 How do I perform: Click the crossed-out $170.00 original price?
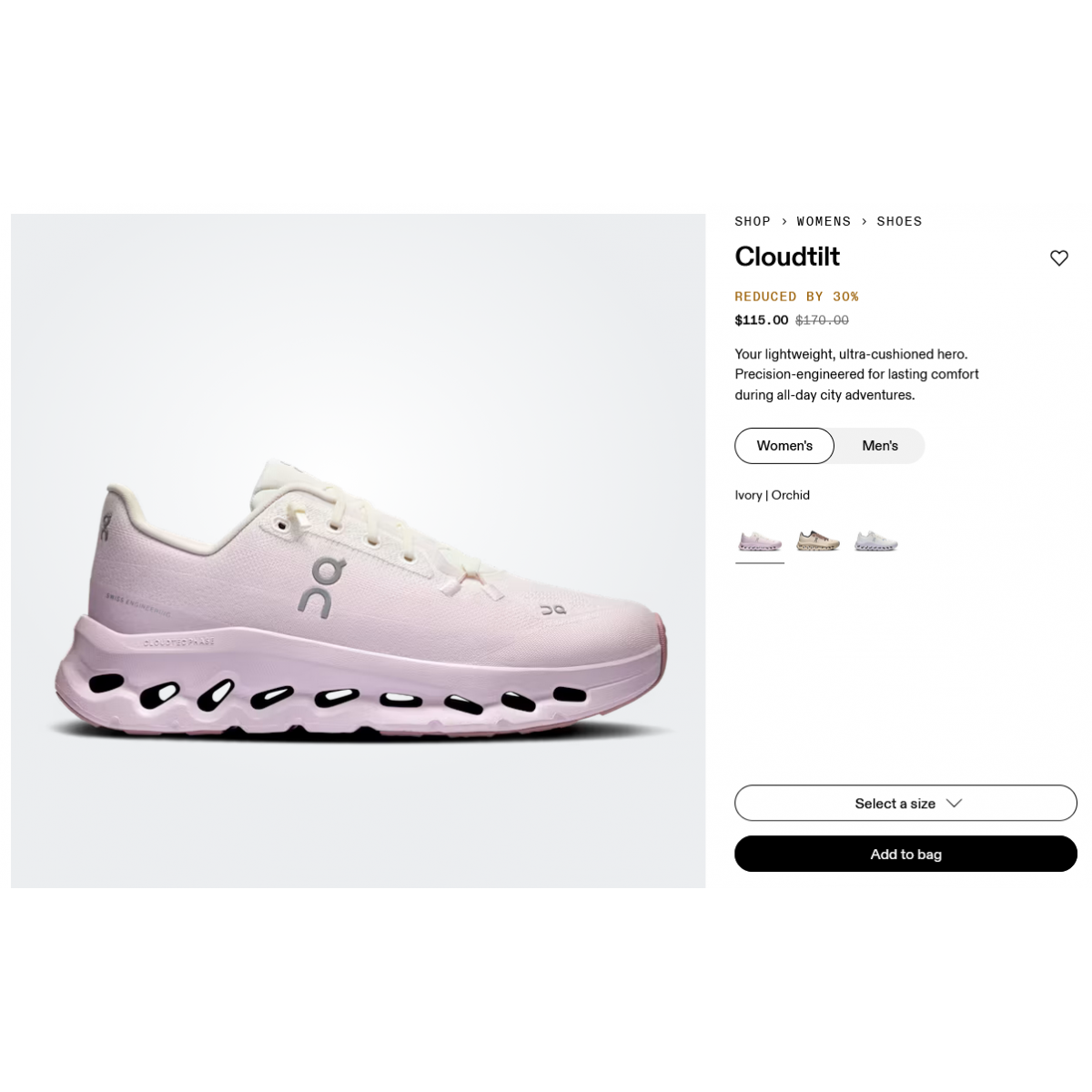(x=822, y=320)
